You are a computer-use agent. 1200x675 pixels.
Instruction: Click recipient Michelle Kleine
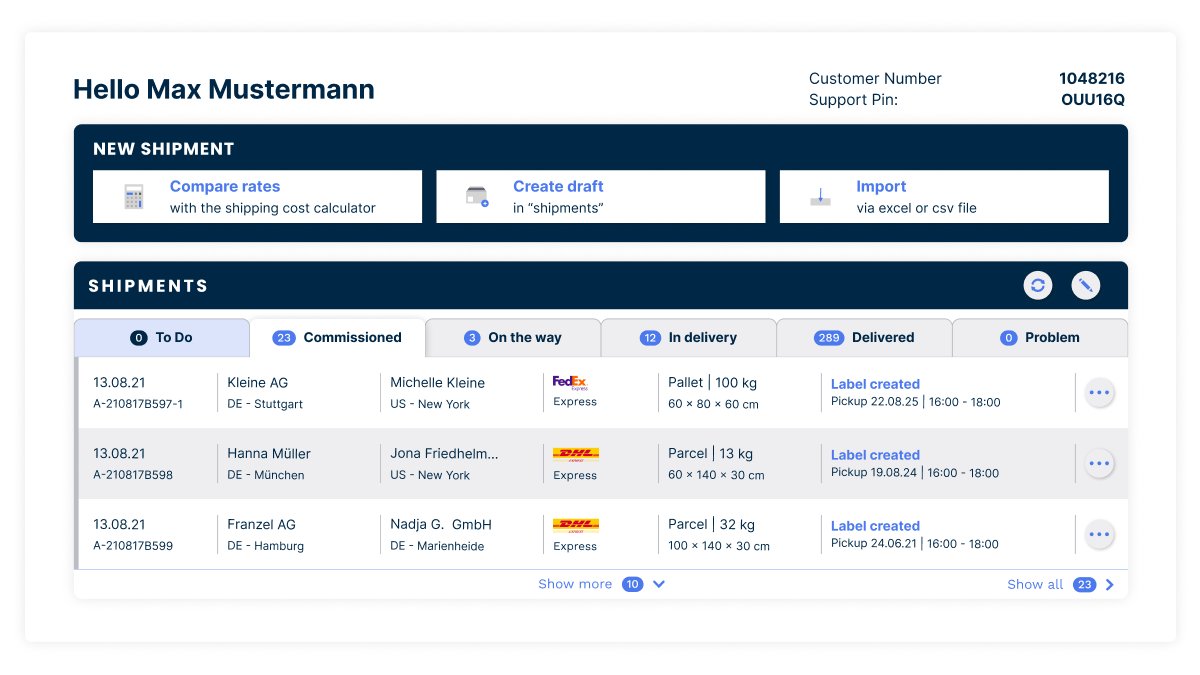click(437, 382)
